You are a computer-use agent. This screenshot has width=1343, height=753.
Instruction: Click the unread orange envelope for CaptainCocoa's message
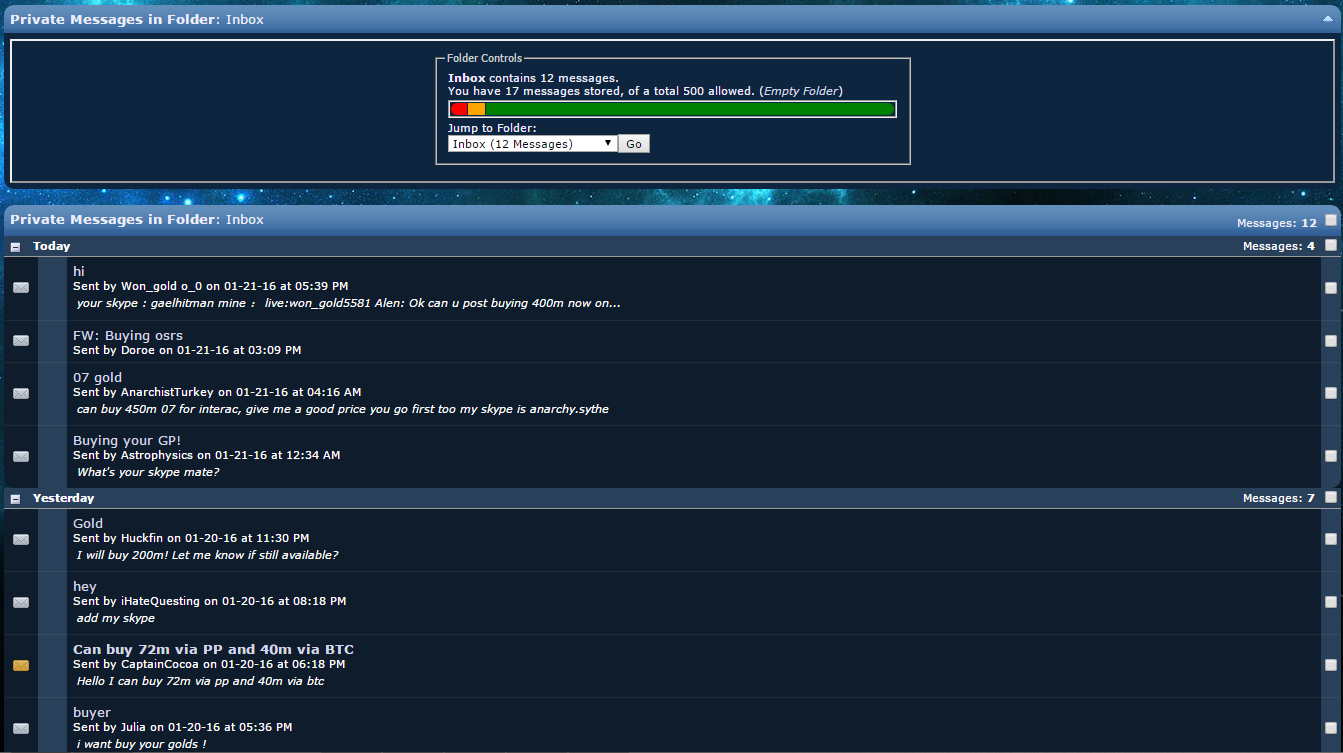[x=21, y=666]
